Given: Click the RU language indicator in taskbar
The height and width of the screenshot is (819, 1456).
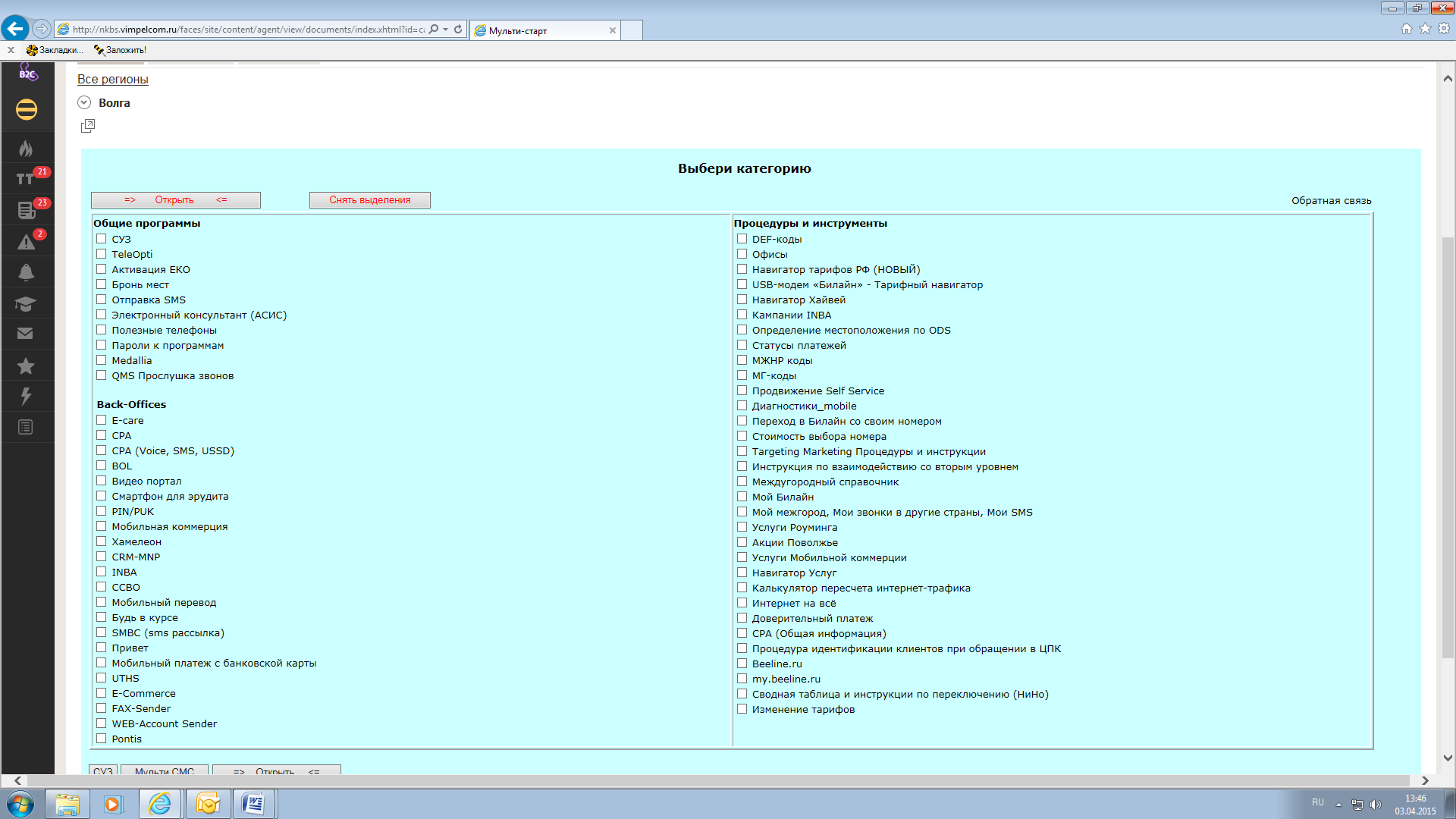Looking at the screenshot, I should 1318,802.
